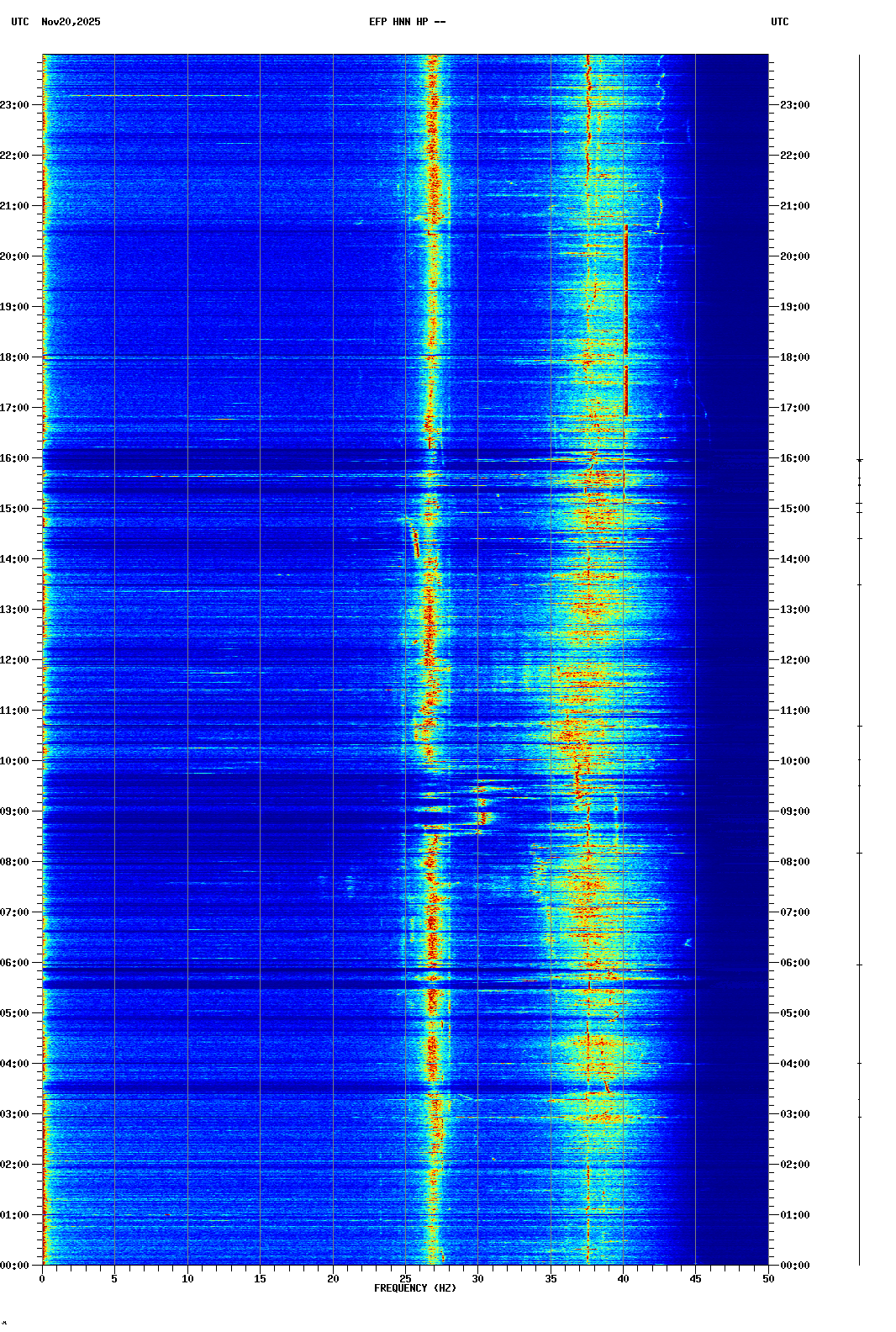Image resolution: width=896 pixels, height=1332 pixels.
Task: Click the 10 tick label on frequency axis
Action: click(187, 1279)
